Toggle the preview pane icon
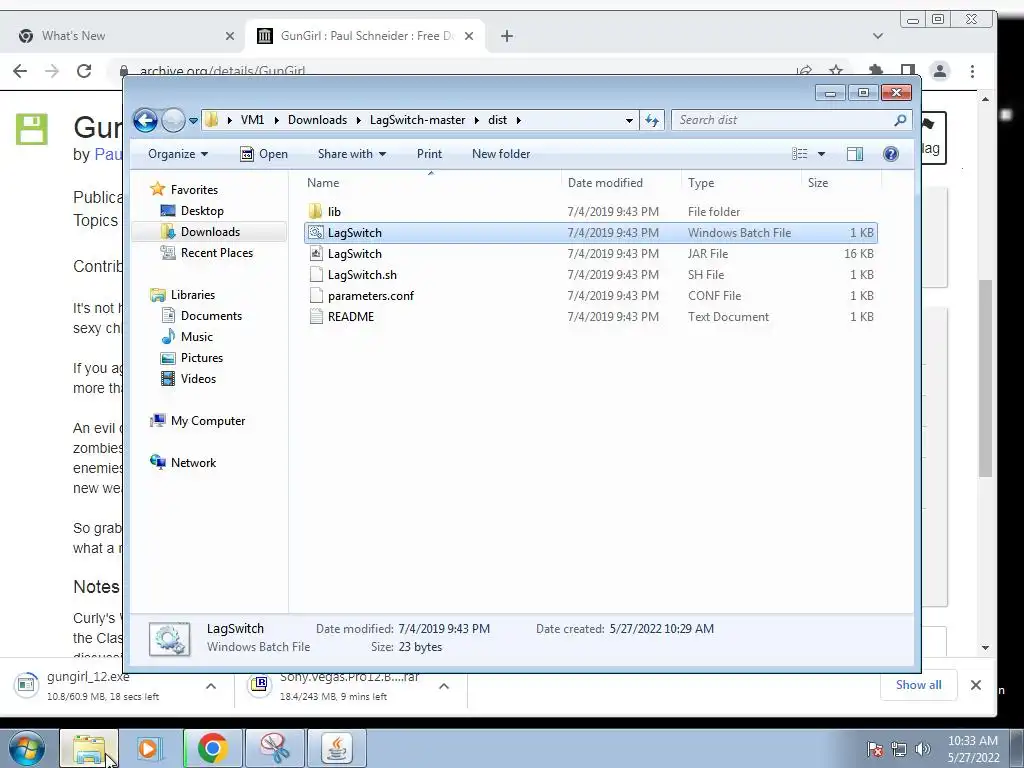 coord(854,154)
